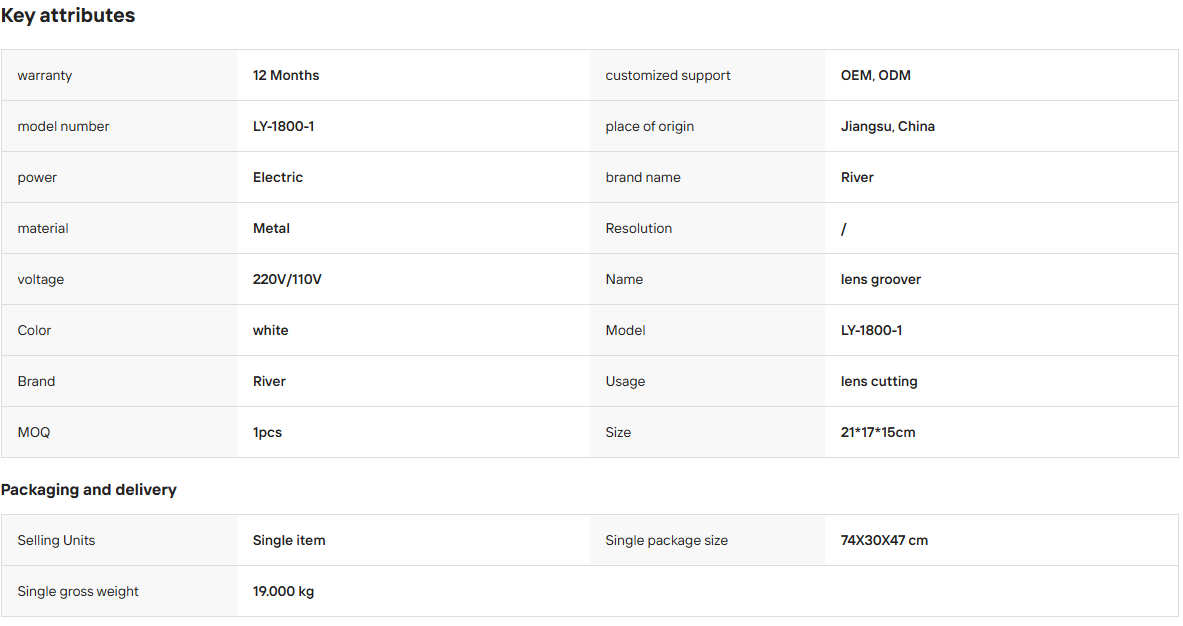Image resolution: width=1183 pixels, height=626 pixels.
Task: Click the LY-1800-1 model number value
Action: click(x=284, y=127)
